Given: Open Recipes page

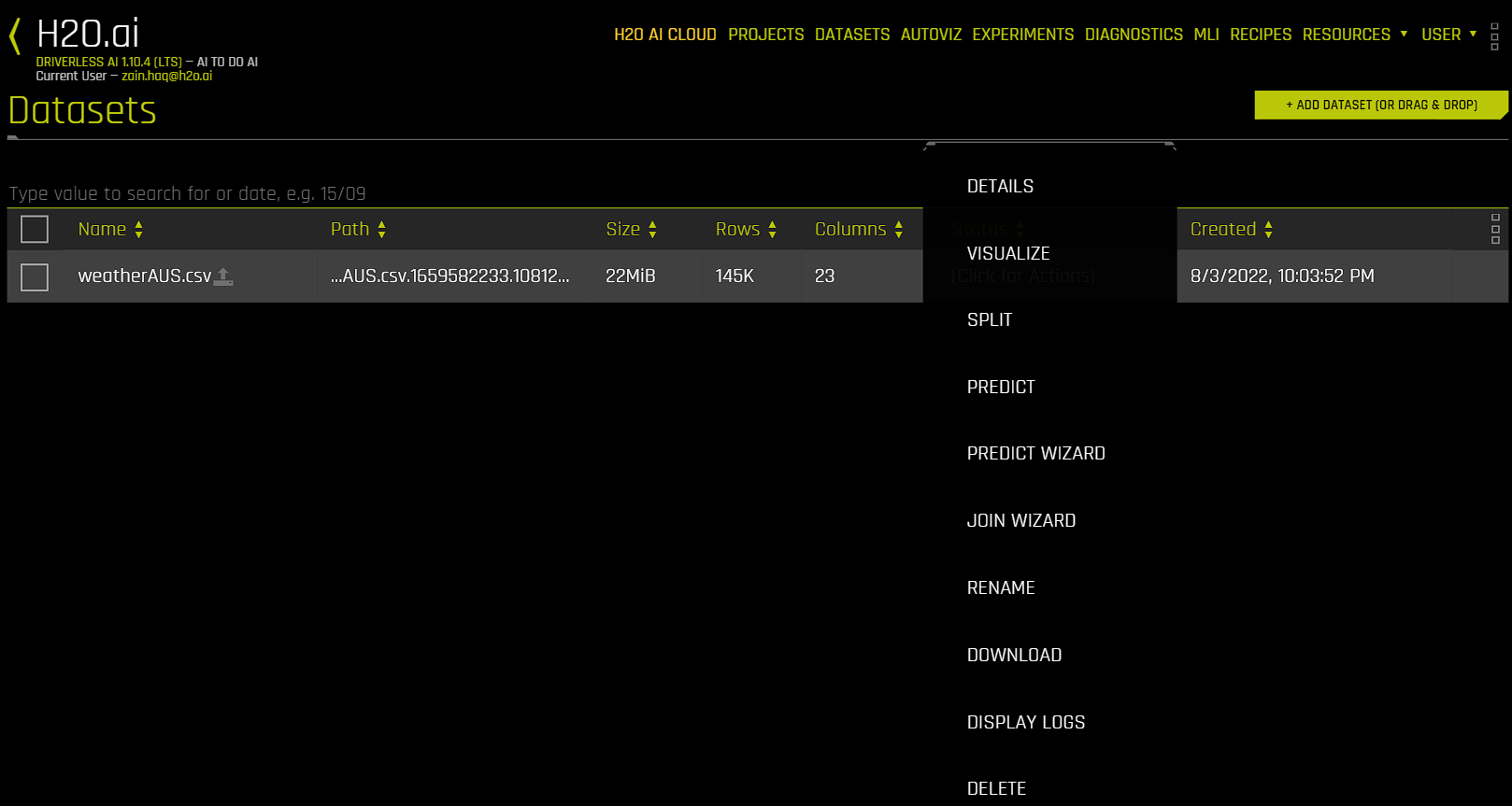Looking at the screenshot, I should (x=1261, y=35).
